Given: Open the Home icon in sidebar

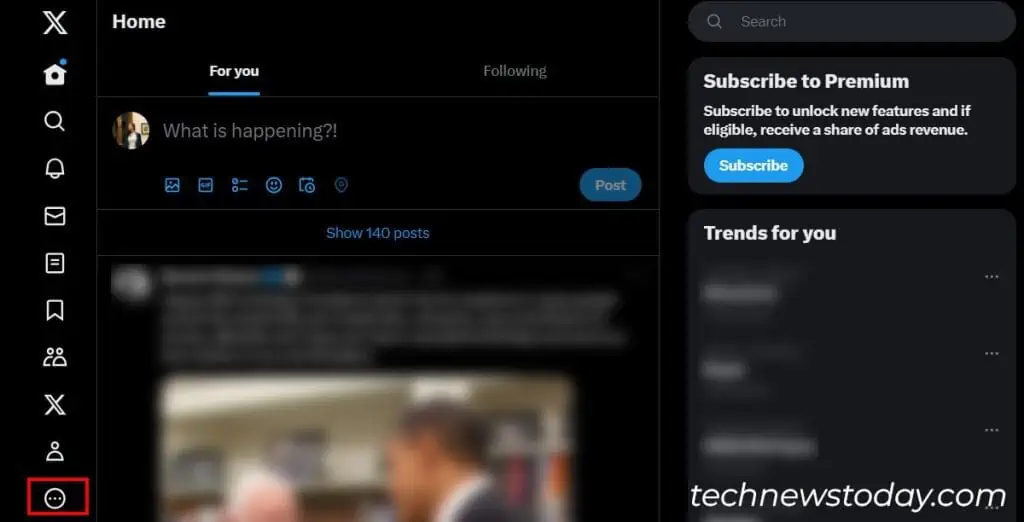Looking at the screenshot, I should (55, 74).
